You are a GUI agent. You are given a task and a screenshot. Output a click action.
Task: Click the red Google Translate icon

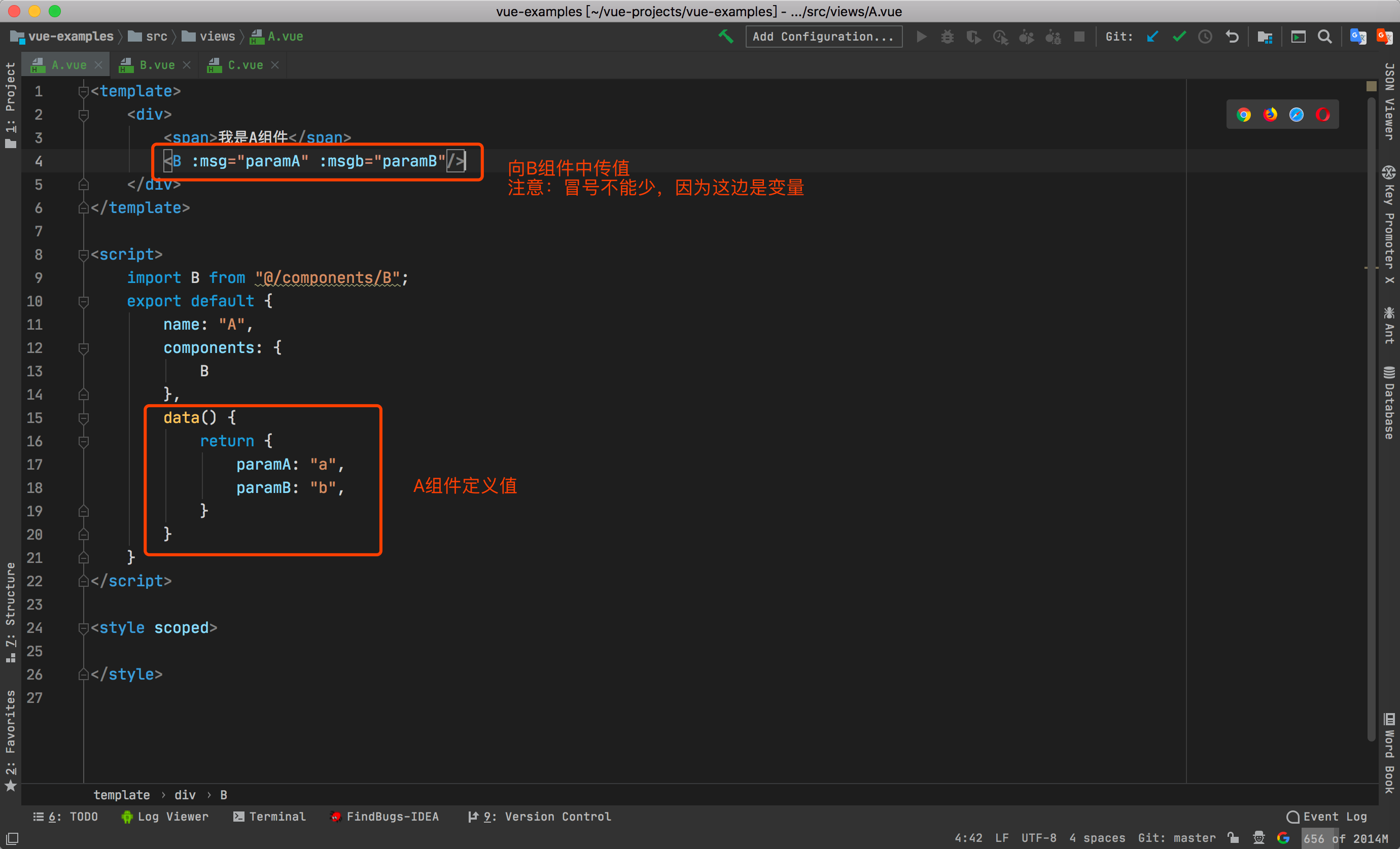1385,37
